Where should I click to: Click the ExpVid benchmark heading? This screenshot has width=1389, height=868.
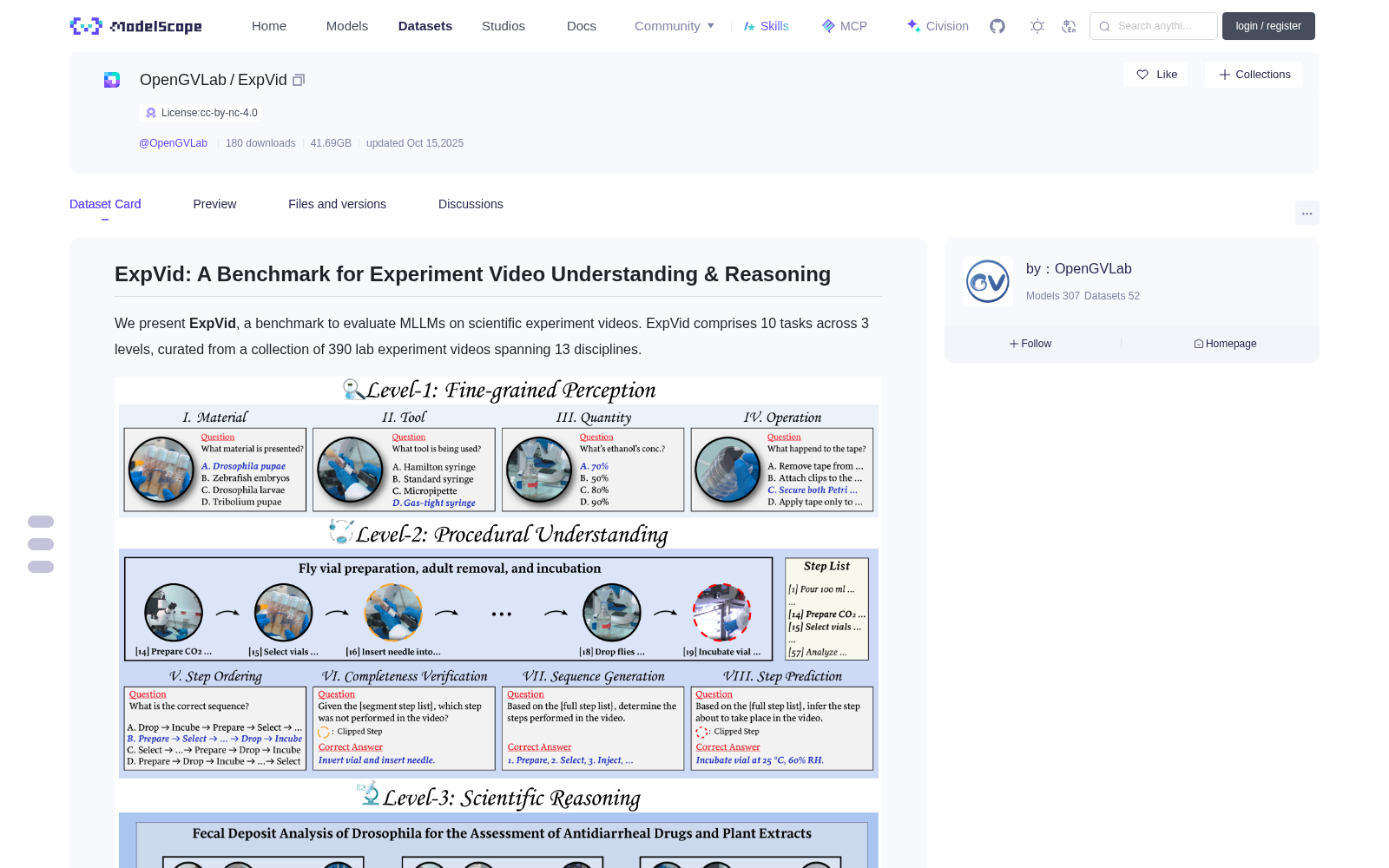[x=472, y=274]
